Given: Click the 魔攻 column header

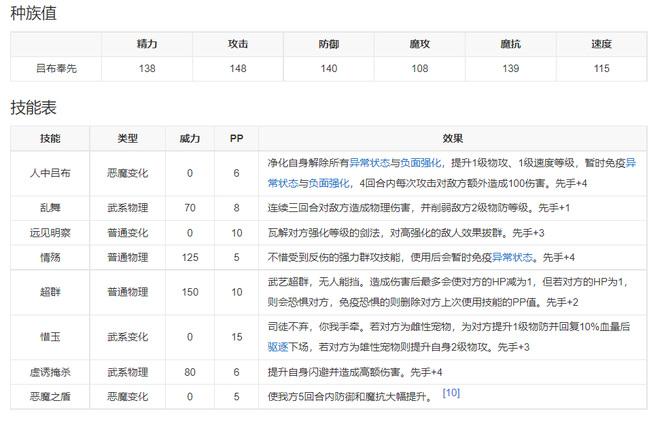Looking at the screenshot, I should click(x=420, y=44).
